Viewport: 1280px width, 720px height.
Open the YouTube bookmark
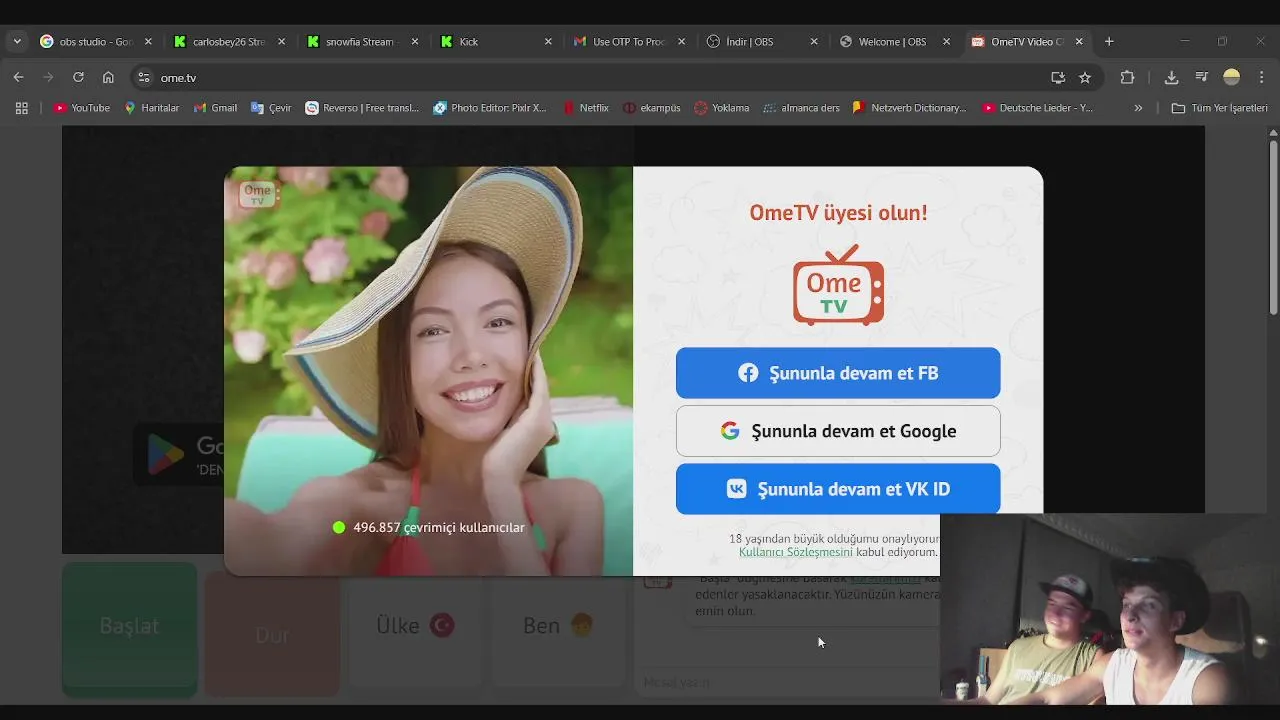[x=82, y=108]
